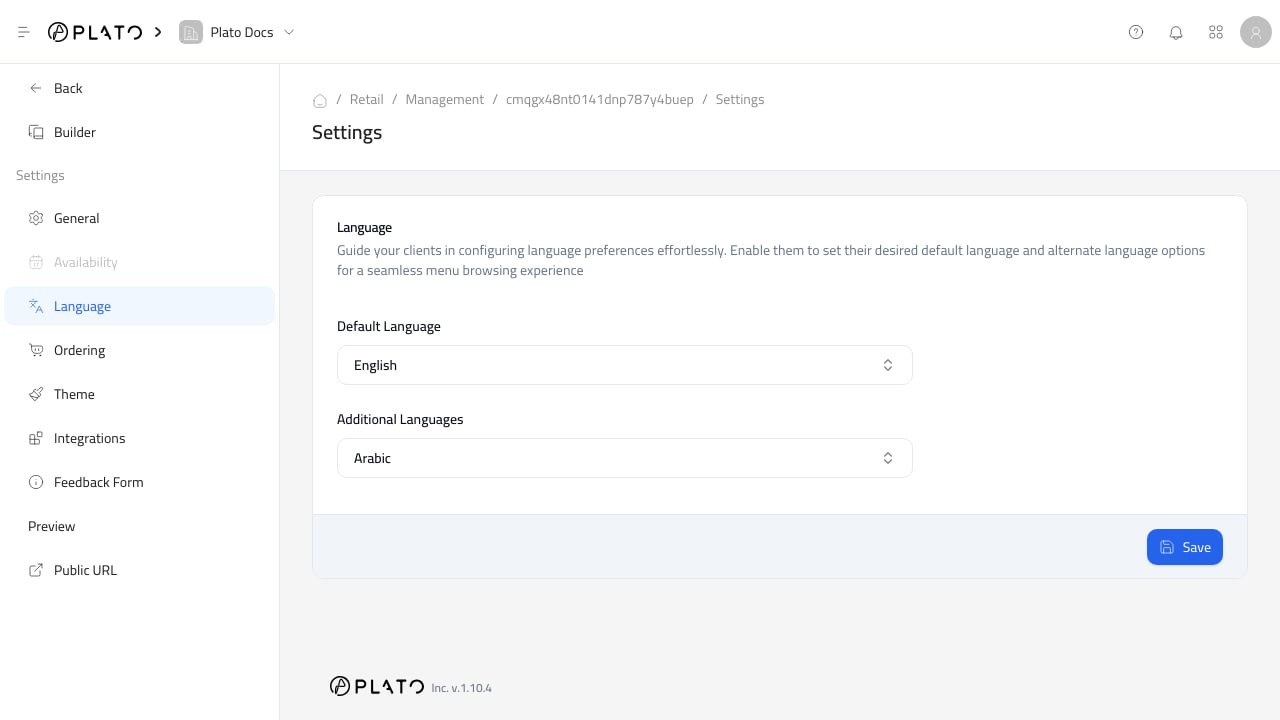Click the Additional Languages chevron arrows
Image resolution: width=1280 pixels, height=720 pixels.
coord(888,458)
